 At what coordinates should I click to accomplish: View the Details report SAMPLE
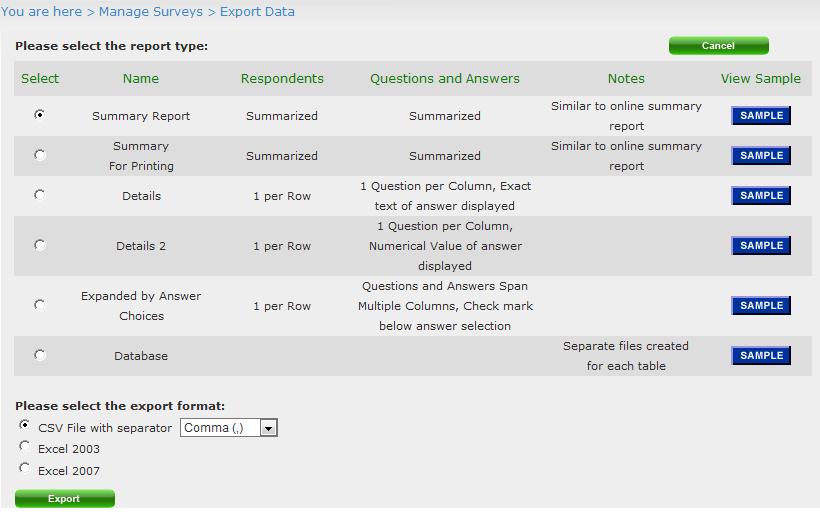[761, 196]
